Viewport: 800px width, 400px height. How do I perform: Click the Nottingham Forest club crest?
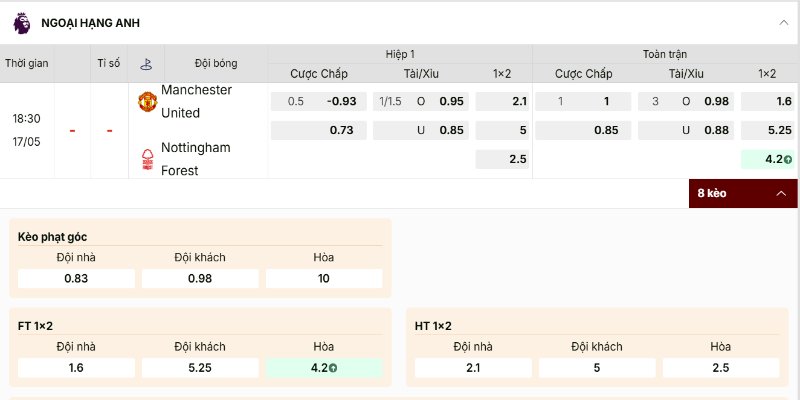pos(147,159)
